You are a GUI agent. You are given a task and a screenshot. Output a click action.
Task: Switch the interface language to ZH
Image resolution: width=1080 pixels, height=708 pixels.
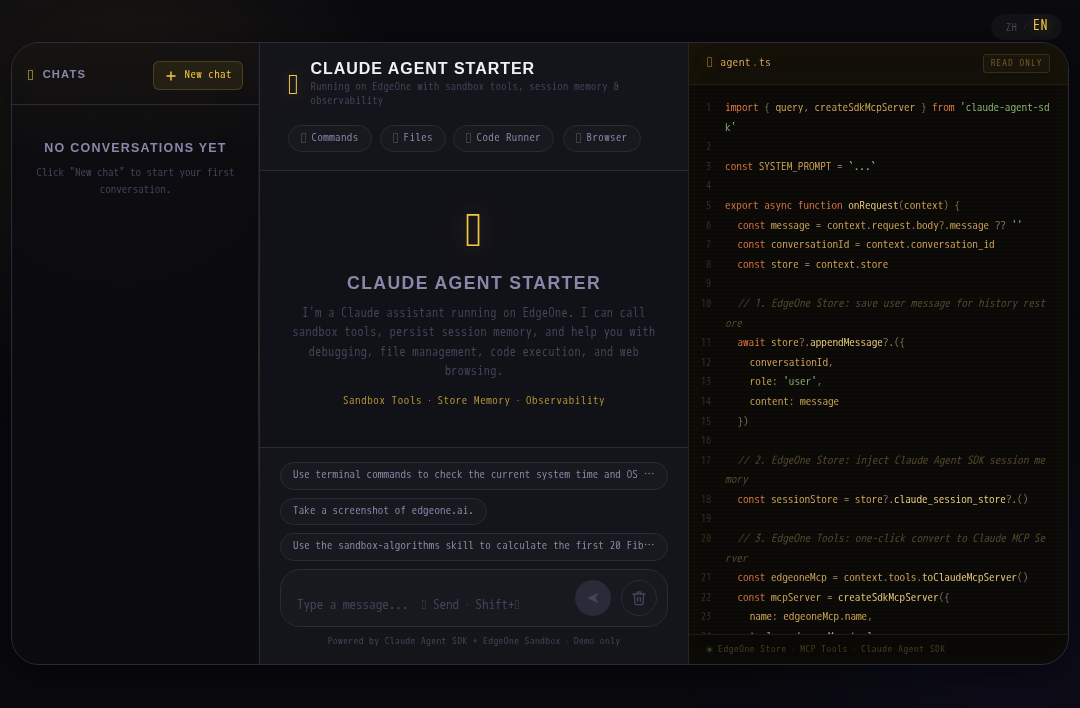[1011, 28]
